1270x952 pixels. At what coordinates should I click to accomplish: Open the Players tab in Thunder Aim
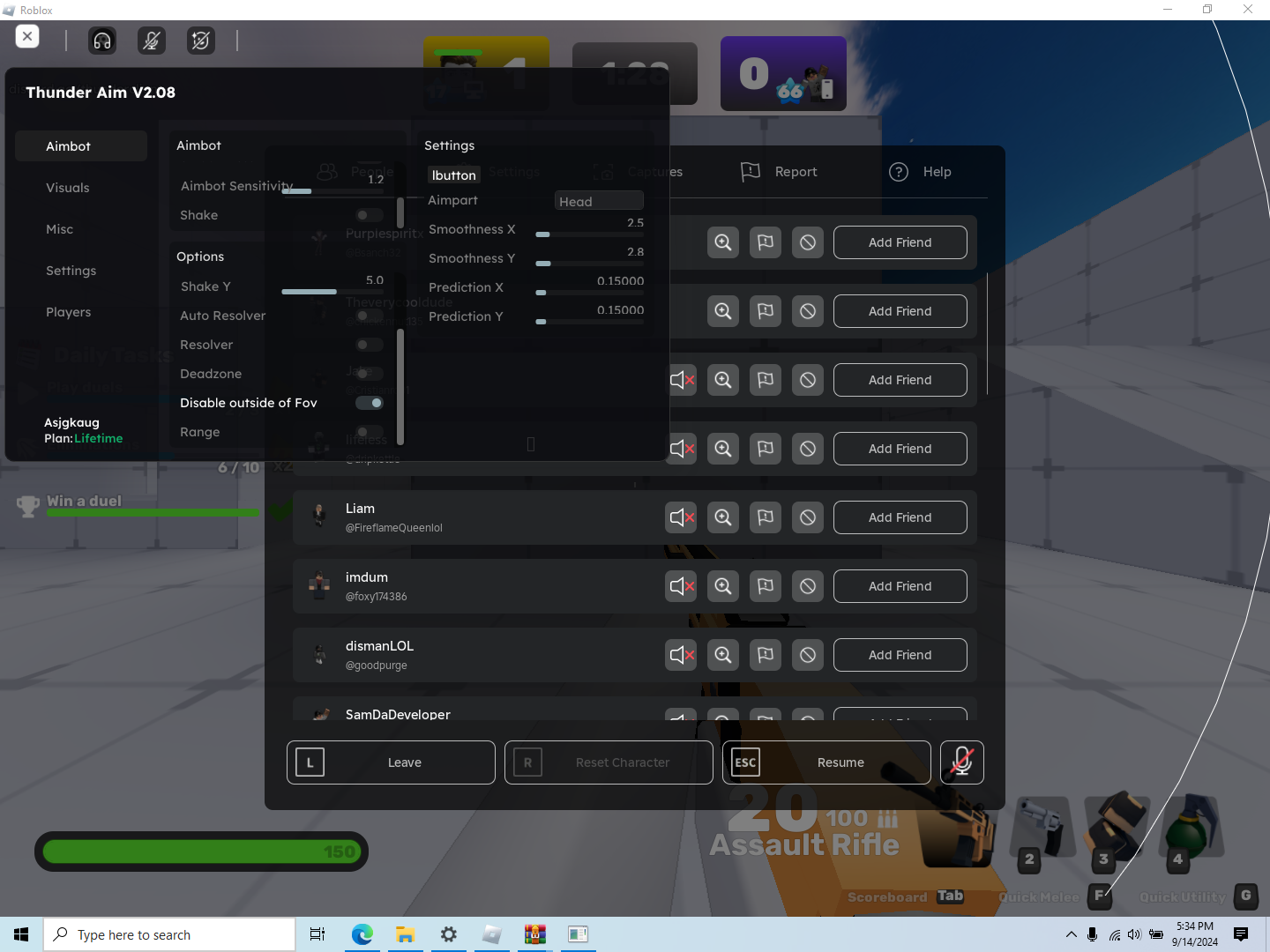pos(69,312)
